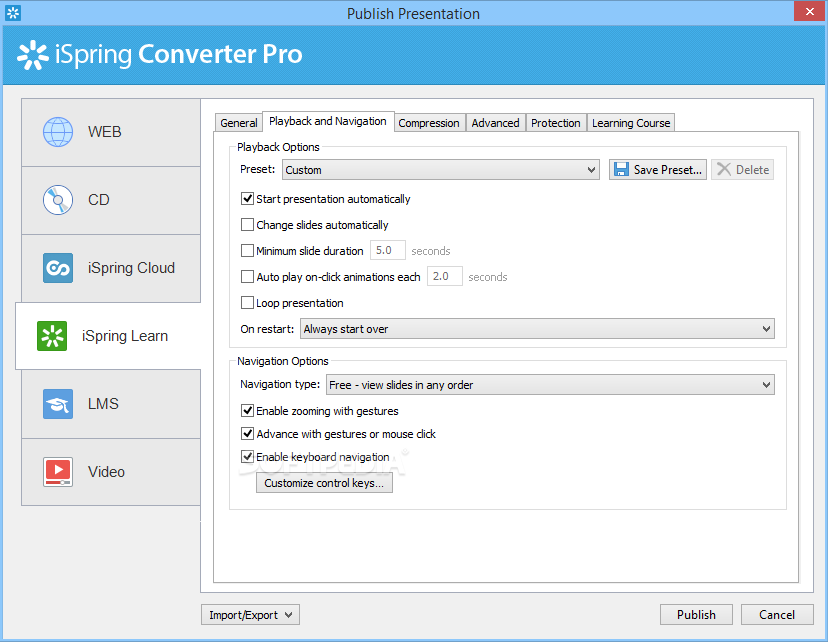Select the WEB globe icon
This screenshot has height=642, width=828.
[58, 132]
